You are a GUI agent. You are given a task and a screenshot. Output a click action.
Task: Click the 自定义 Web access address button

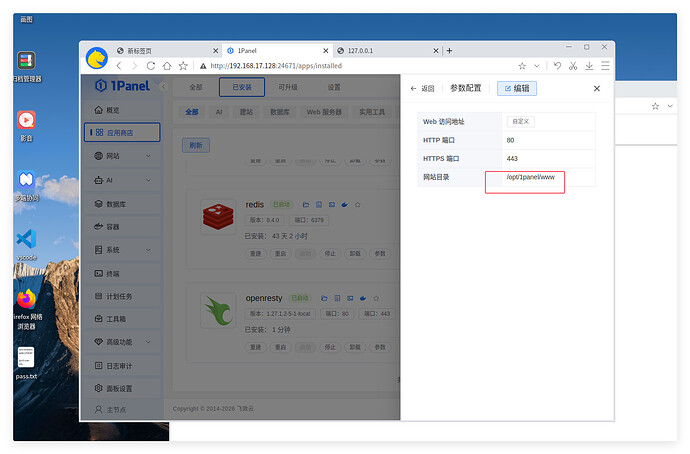[x=522, y=121]
